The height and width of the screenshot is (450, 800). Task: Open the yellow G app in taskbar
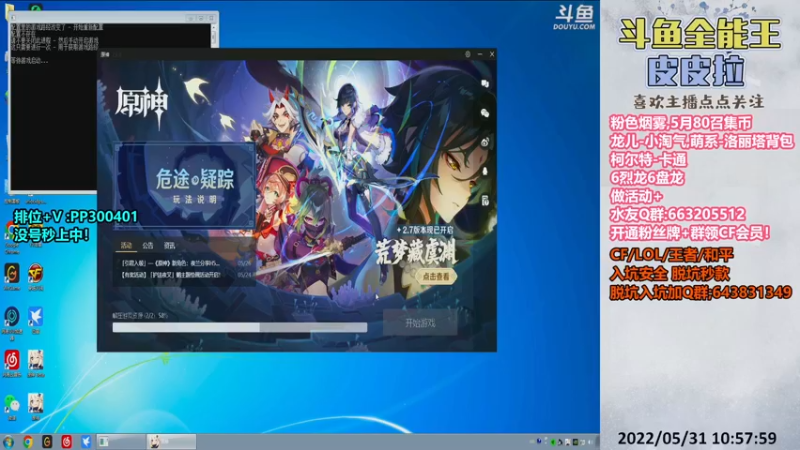(47, 442)
